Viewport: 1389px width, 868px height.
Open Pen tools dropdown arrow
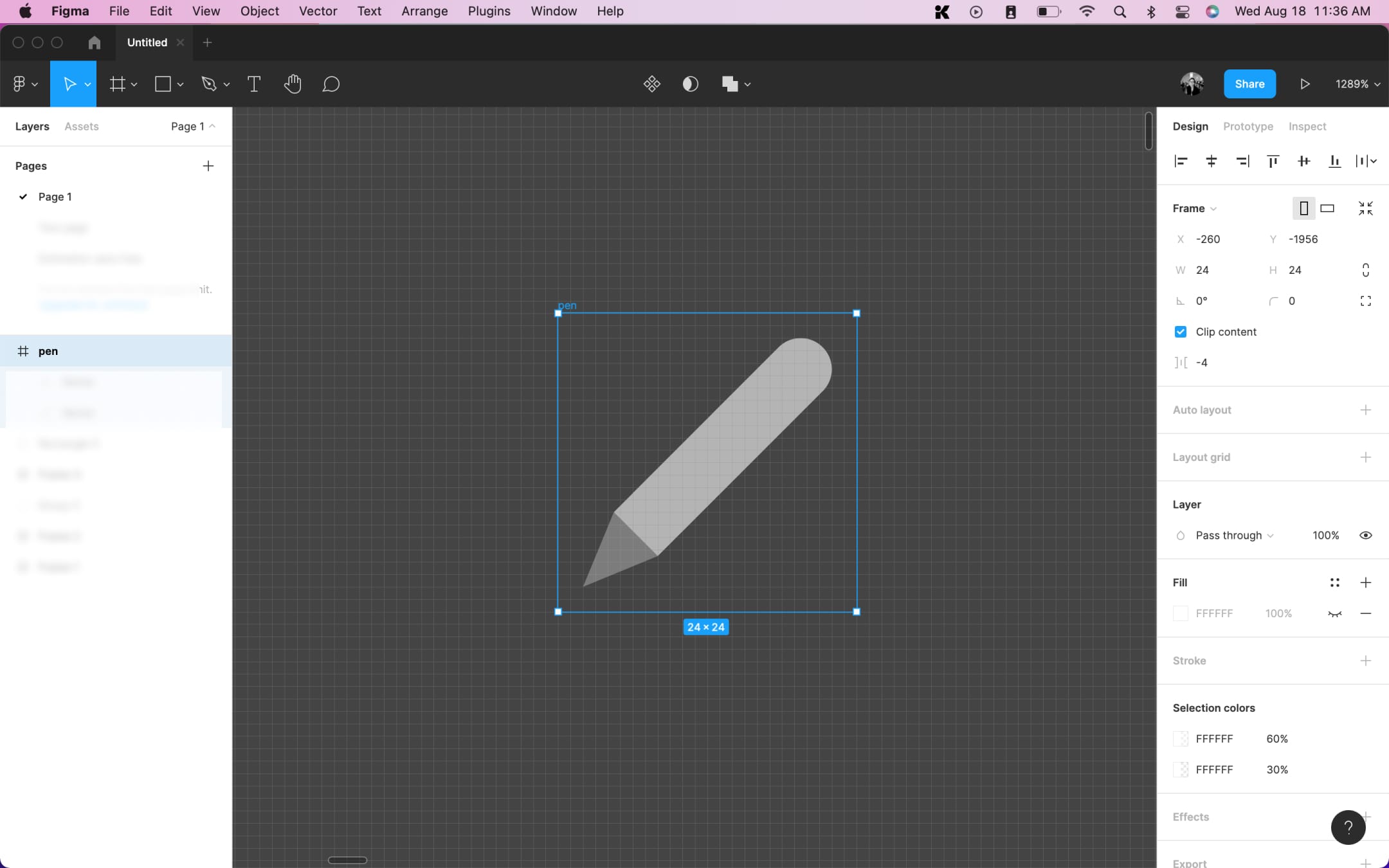pyautogui.click(x=226, y=84)
